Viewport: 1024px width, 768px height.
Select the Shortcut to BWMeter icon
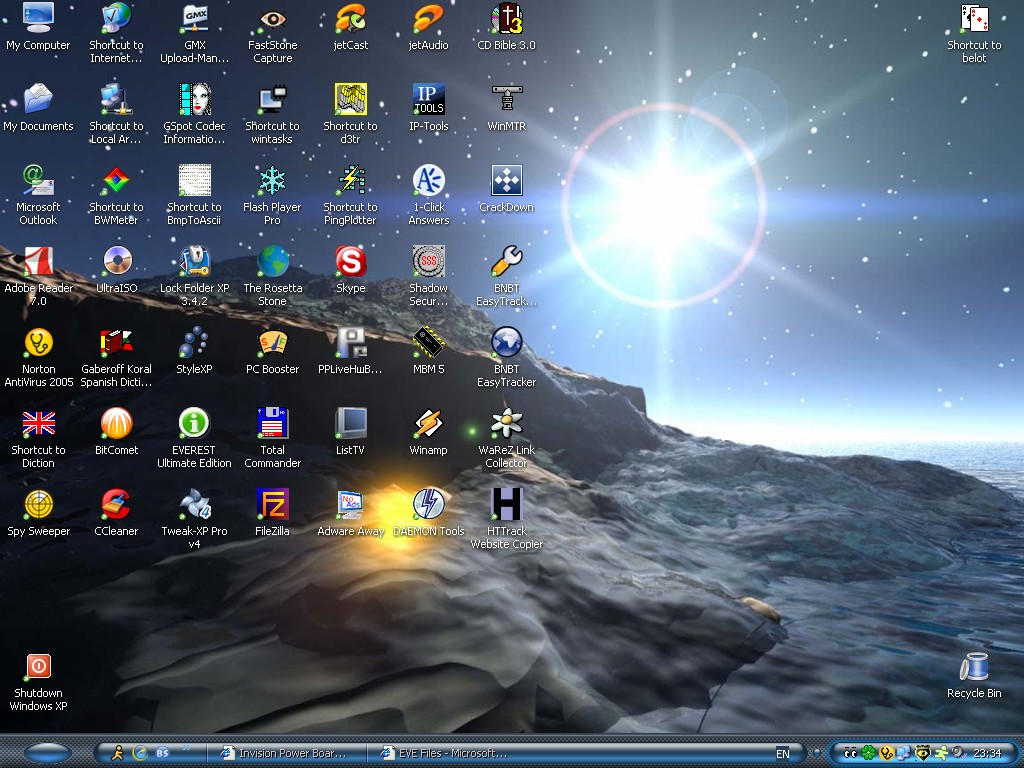(116, 180)
